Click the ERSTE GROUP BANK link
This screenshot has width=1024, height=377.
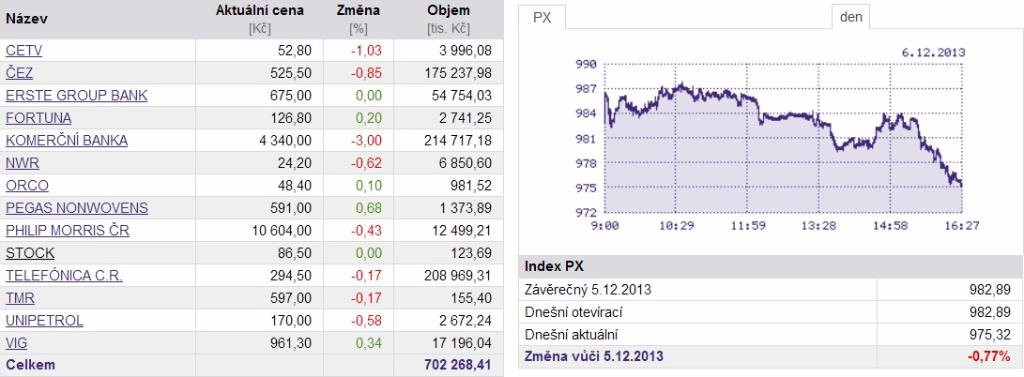(x=76, y=95)
